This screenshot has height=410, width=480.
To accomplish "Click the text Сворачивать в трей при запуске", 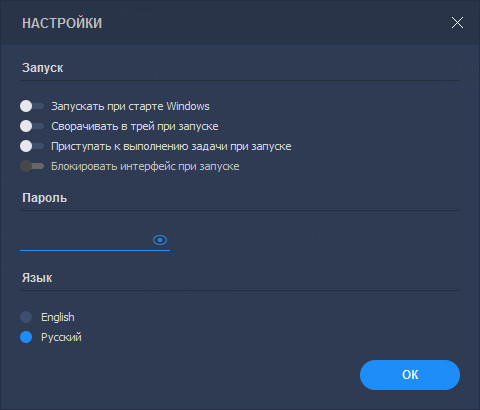I will 135,126.
